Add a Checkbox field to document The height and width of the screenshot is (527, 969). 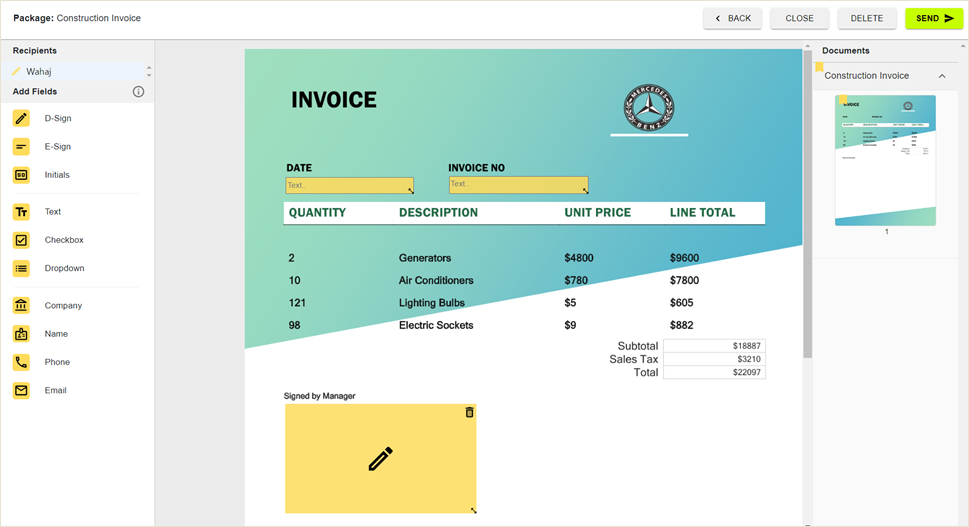[21, 240]
